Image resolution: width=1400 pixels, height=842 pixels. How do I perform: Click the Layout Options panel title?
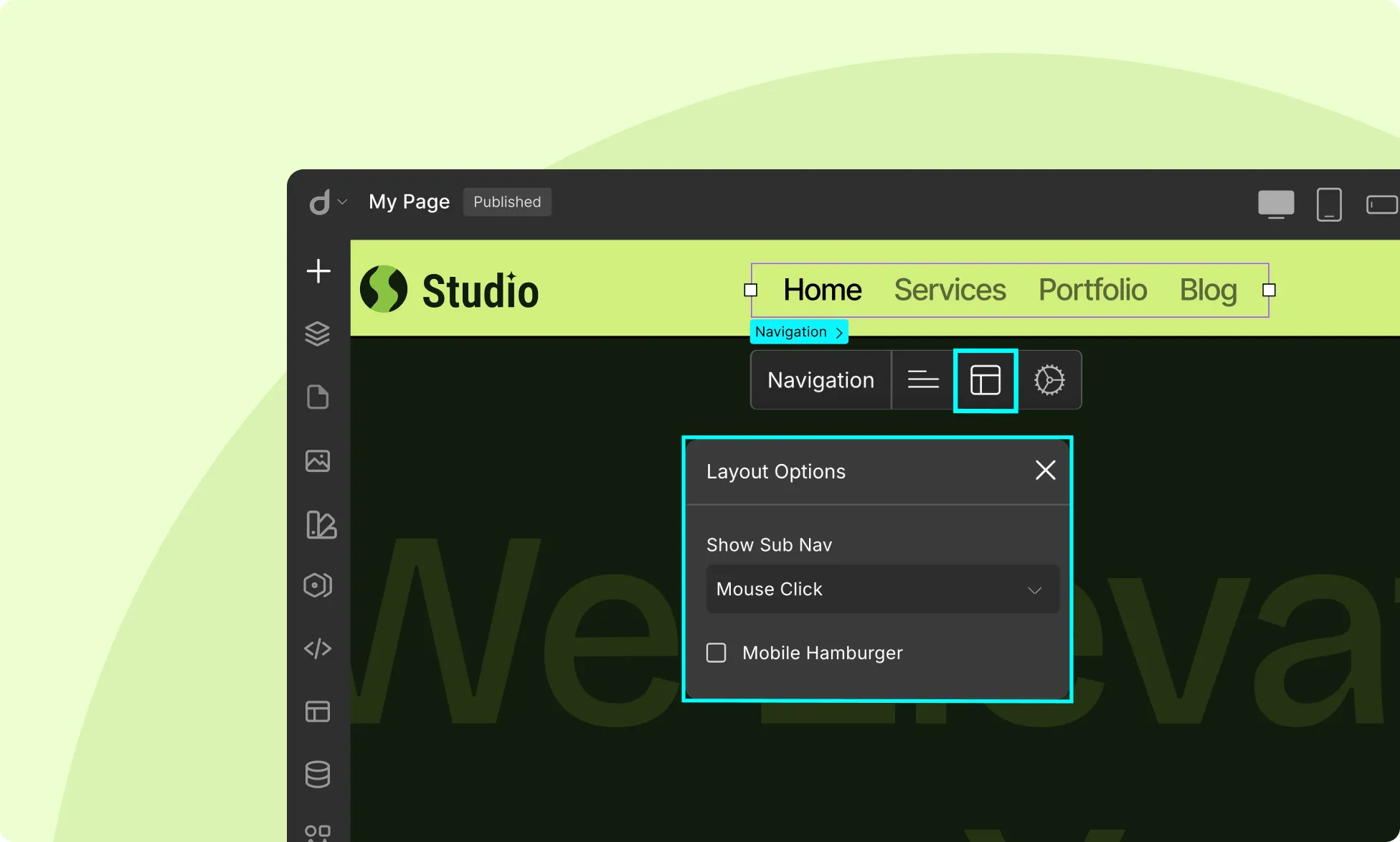click(x=775, y=471)
